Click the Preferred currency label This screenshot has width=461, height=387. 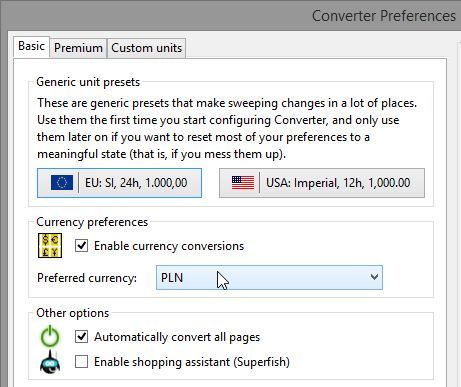pyautogui.click(x=87, y=278)
